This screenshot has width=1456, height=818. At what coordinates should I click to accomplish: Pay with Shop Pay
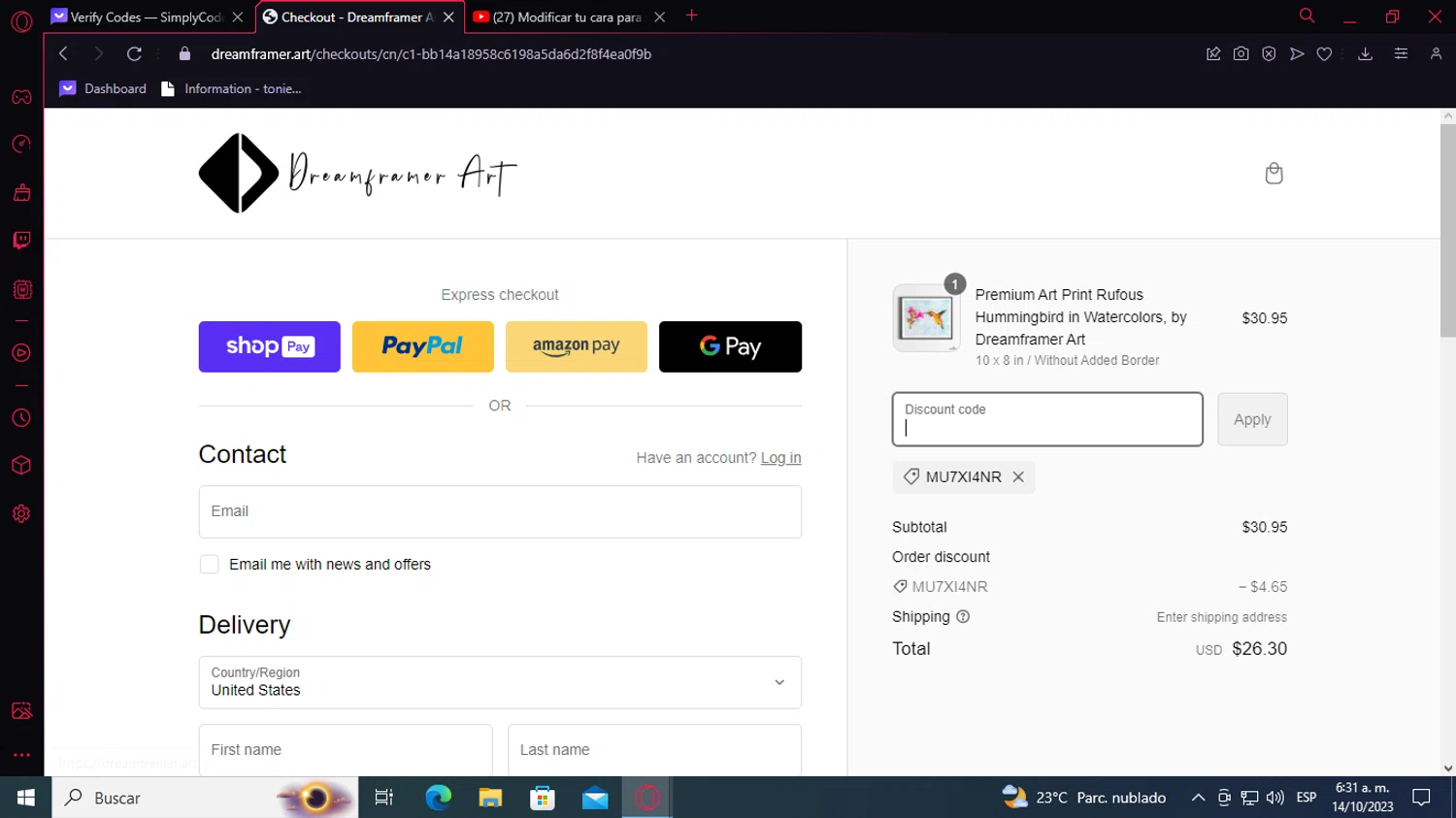coord(270,346)
